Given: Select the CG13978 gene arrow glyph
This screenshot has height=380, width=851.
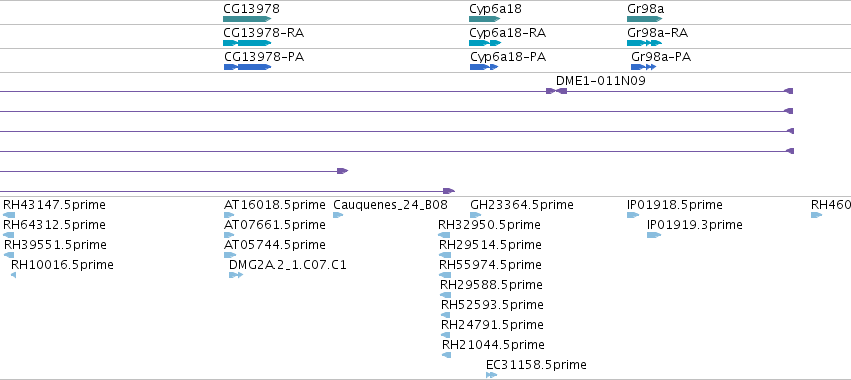Looking at the screenshot, I should pyautogui.click(x=247, y=19).
